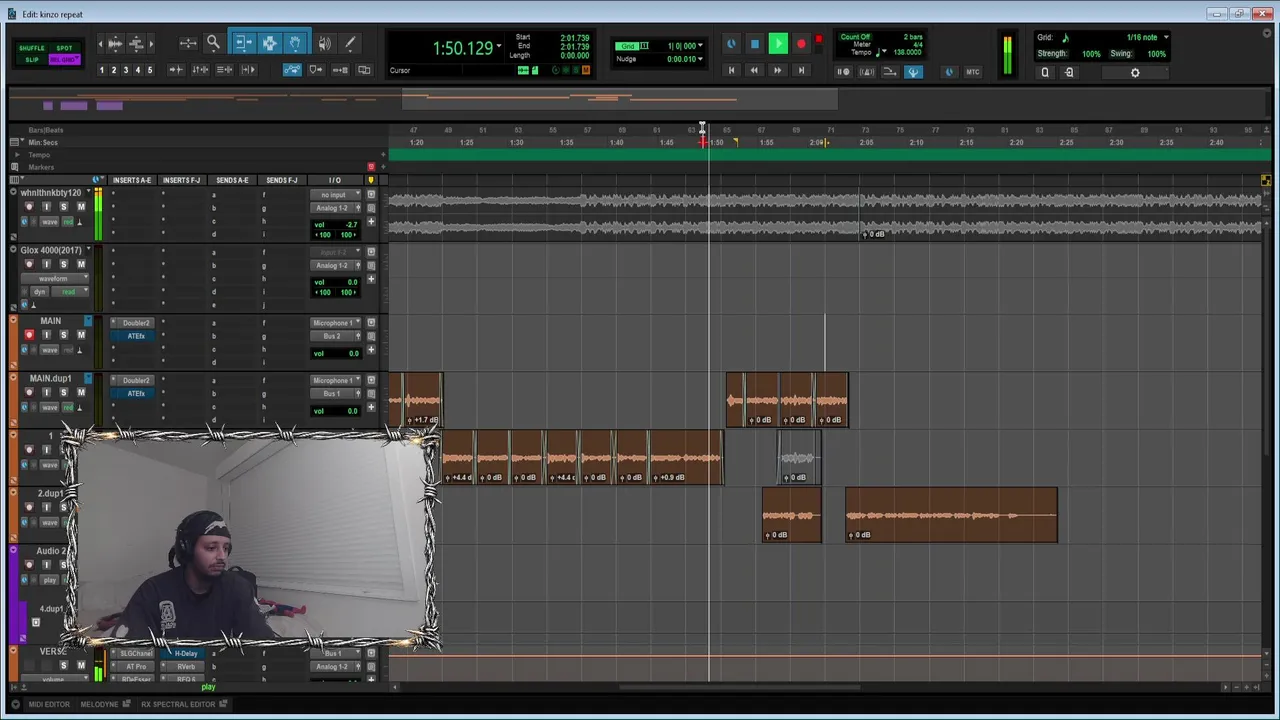Select the Pencil tool
1280x720 pixels.
pos(350,43)
